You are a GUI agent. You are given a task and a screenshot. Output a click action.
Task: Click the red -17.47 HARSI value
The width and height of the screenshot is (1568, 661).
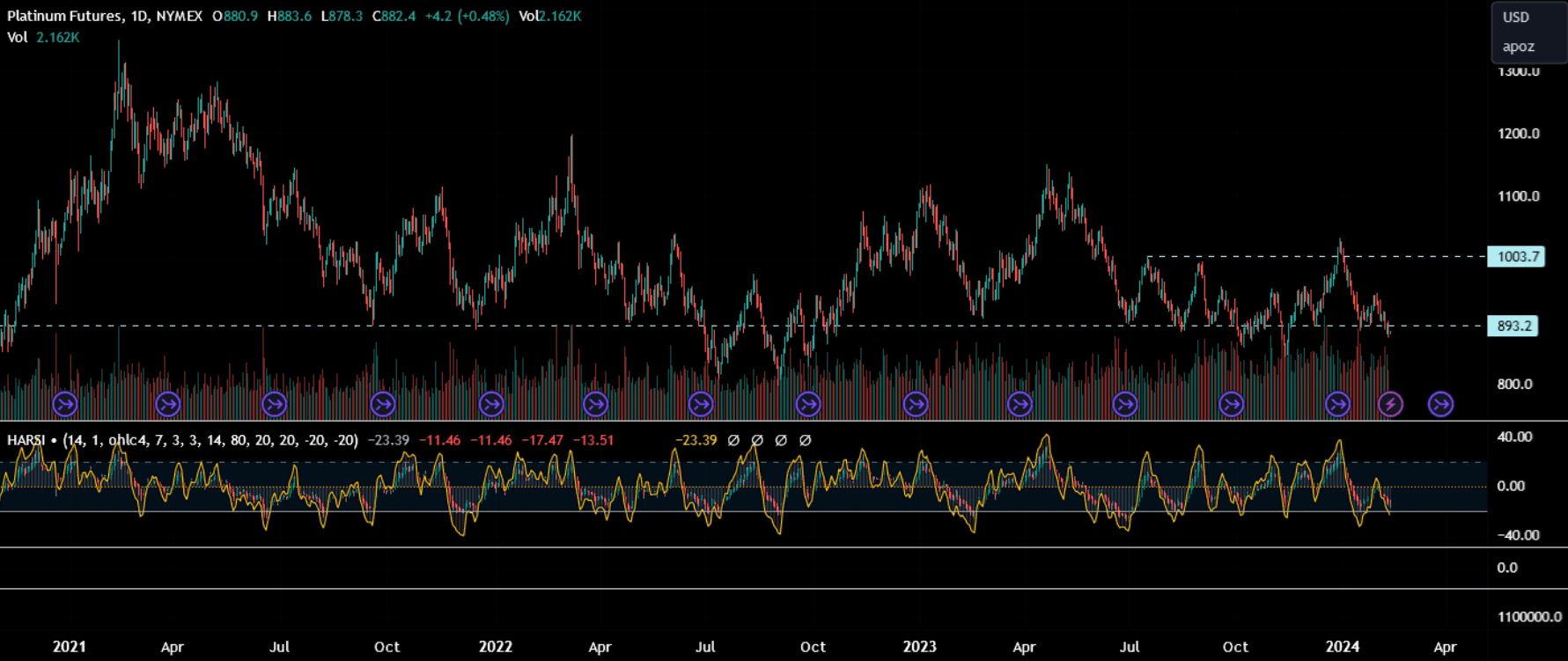(x=541, y=440)
